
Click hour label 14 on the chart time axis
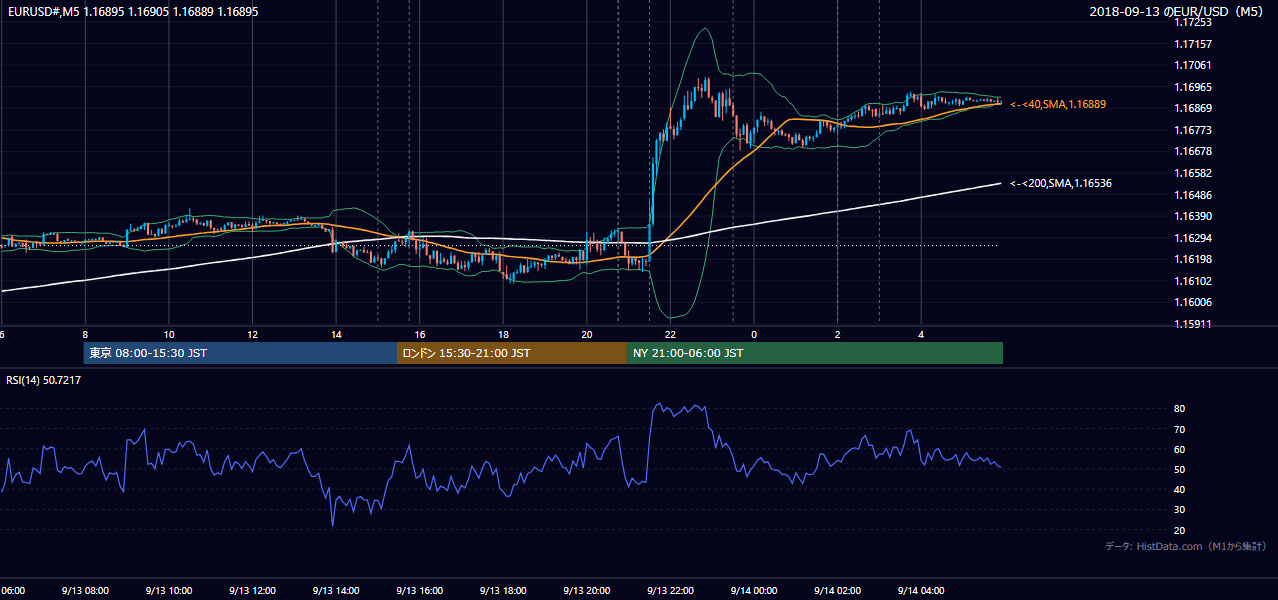coord(336,335)
